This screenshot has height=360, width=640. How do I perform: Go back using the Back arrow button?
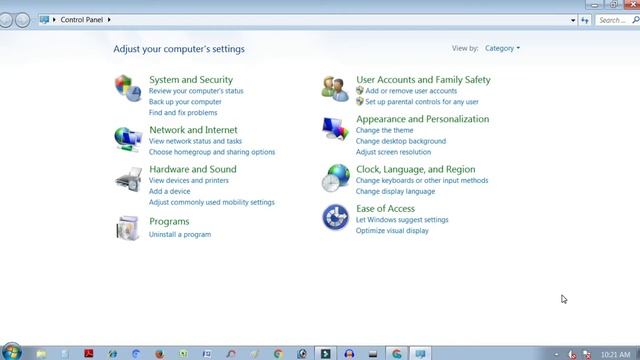[6, 20]
